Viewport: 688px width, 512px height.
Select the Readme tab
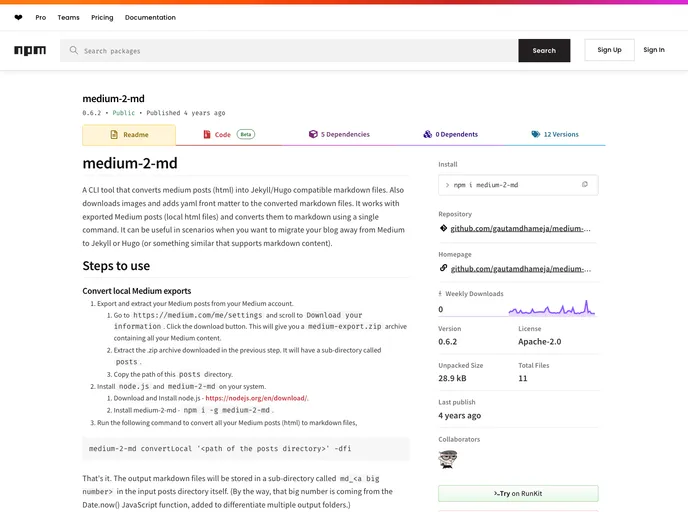pos(129,135)
